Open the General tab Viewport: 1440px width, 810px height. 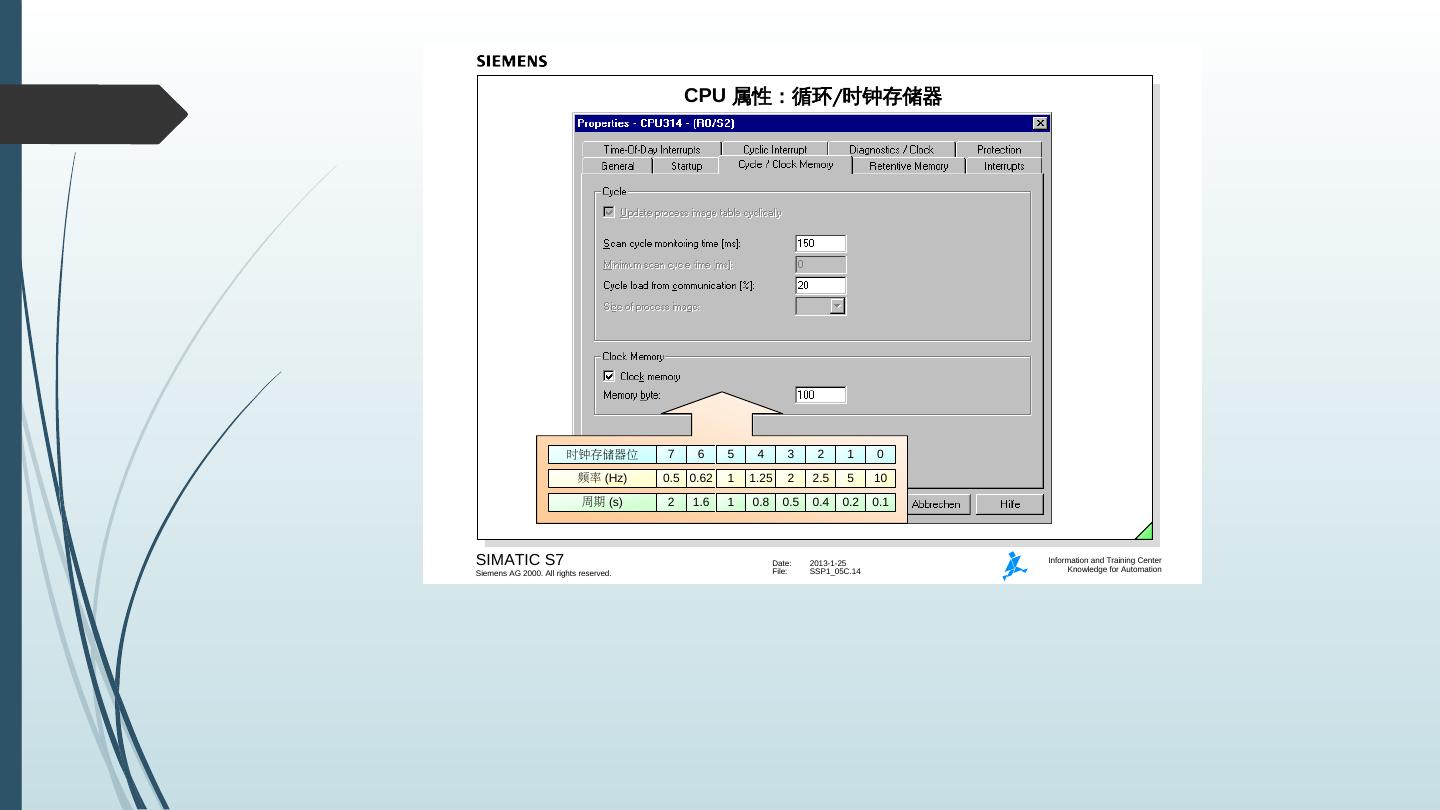(618, 166)
